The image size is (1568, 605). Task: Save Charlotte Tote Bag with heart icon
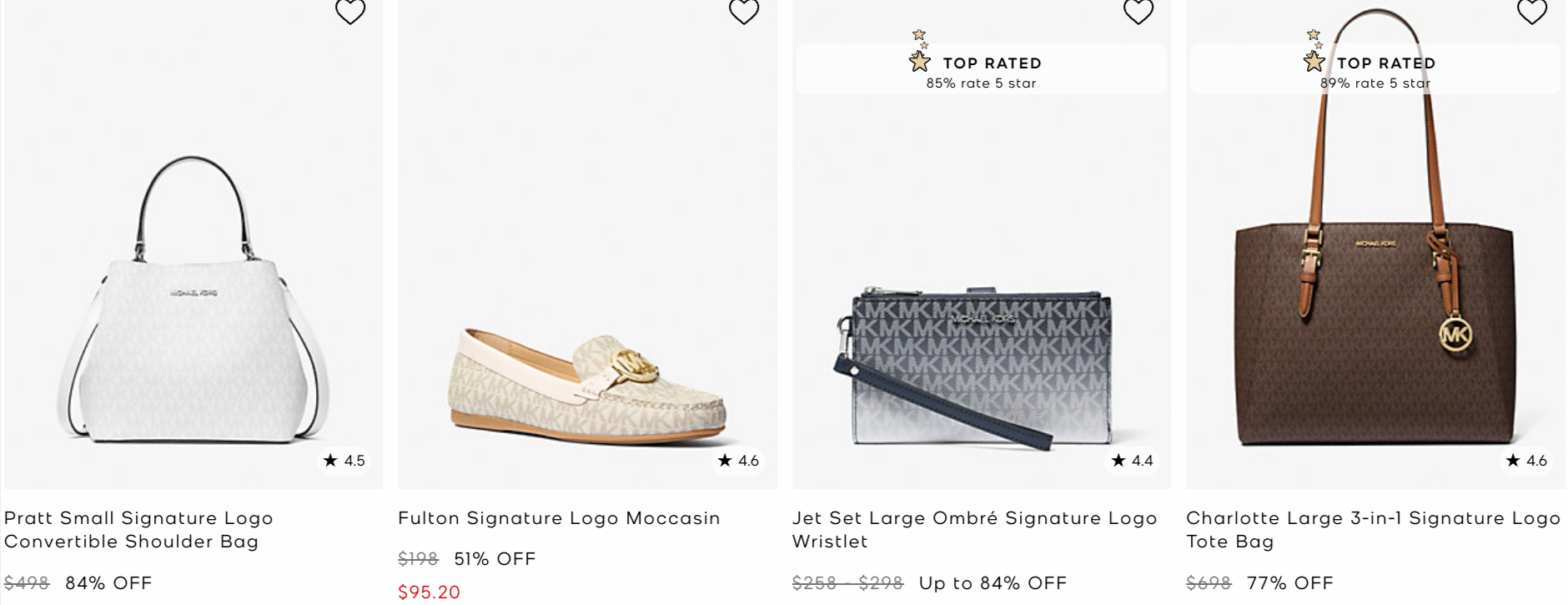coord(1532,12)
